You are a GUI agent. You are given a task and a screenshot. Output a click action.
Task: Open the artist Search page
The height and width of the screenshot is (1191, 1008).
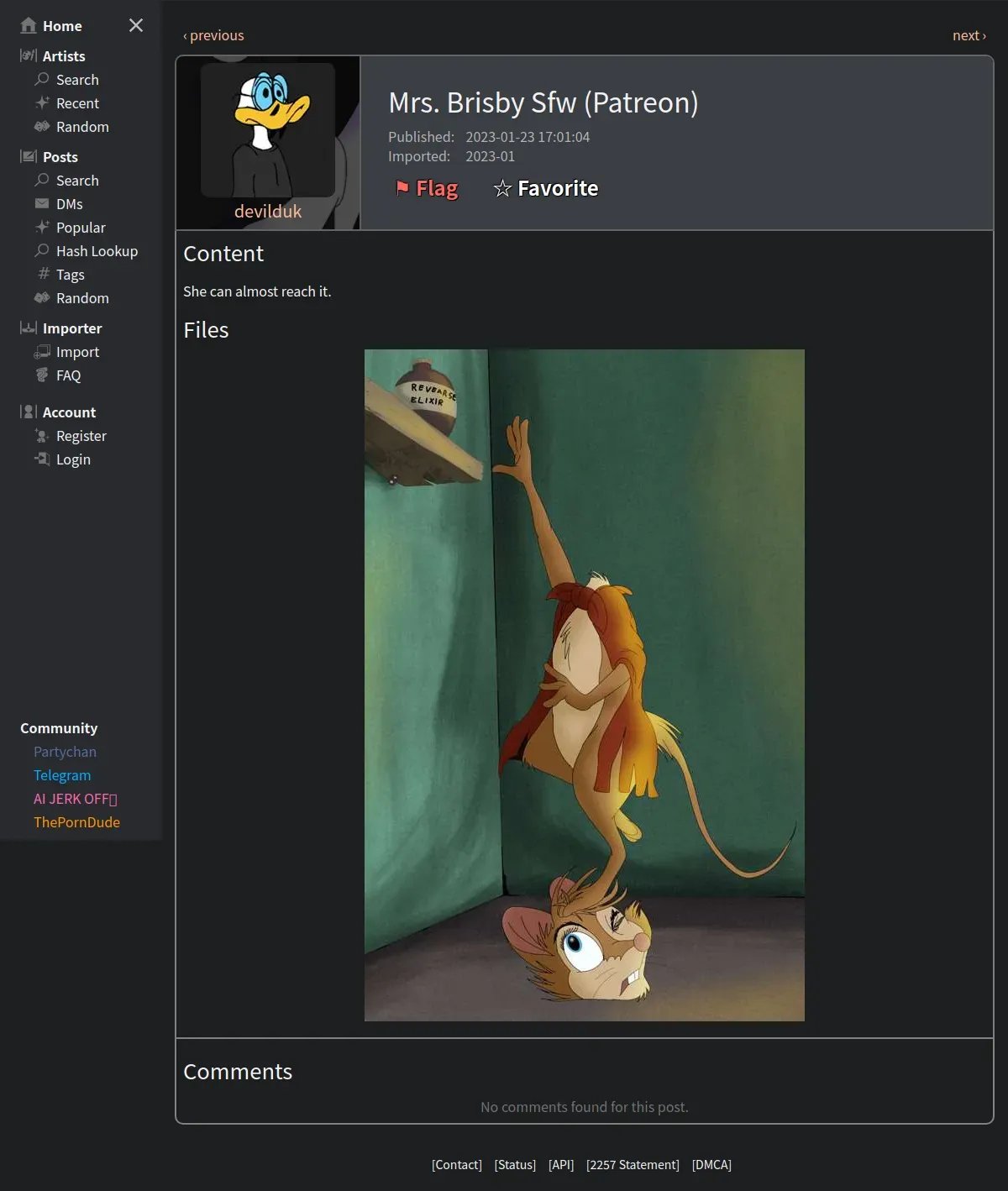coord(77,79)
